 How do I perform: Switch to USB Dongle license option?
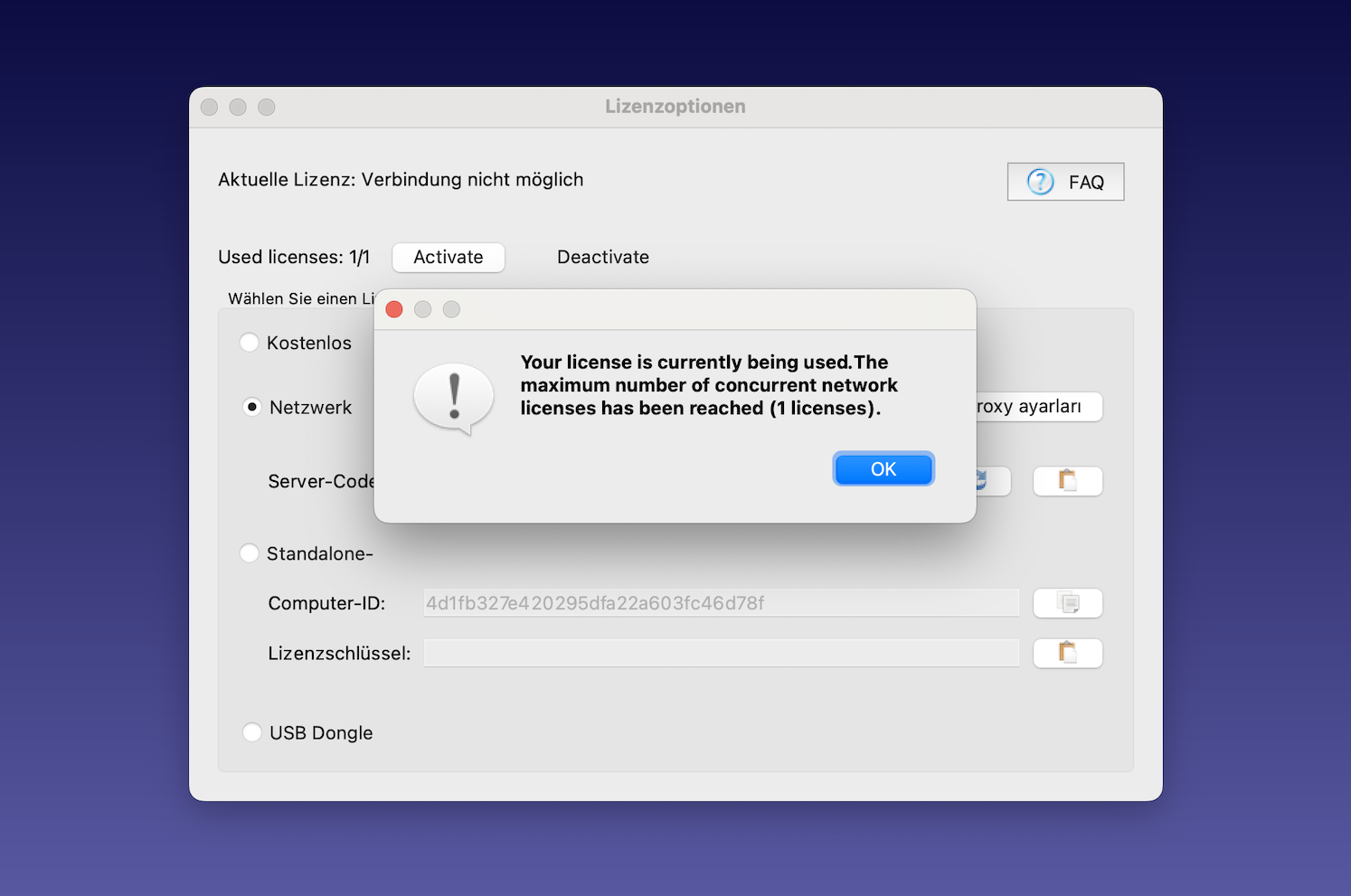(252, 732)
